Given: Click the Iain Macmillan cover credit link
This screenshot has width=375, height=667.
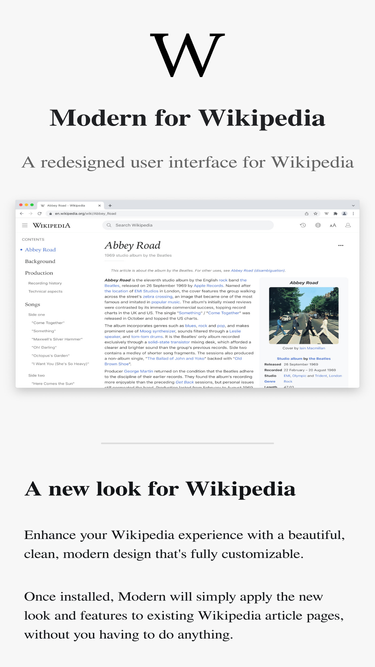Looking at the screenshot, I should pyautogui.click(x=312, y=348).
